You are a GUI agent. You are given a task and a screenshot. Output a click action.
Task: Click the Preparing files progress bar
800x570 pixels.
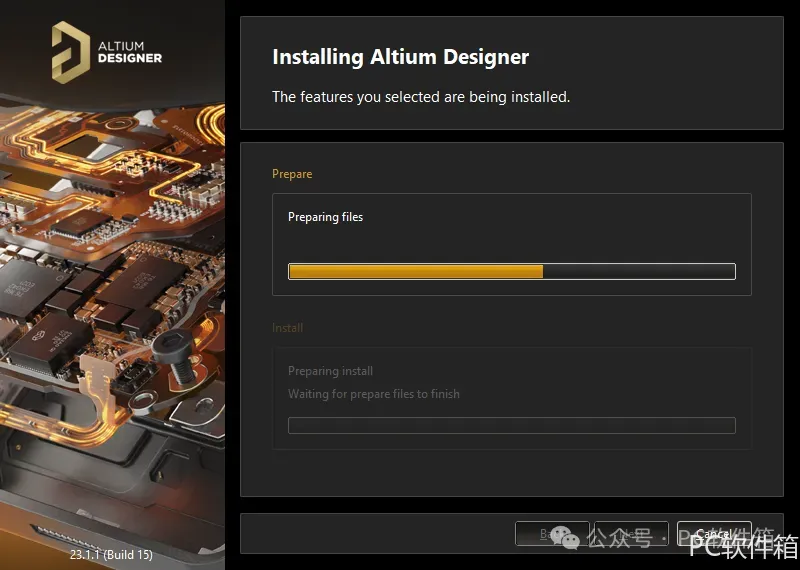(x=512, y=271)
